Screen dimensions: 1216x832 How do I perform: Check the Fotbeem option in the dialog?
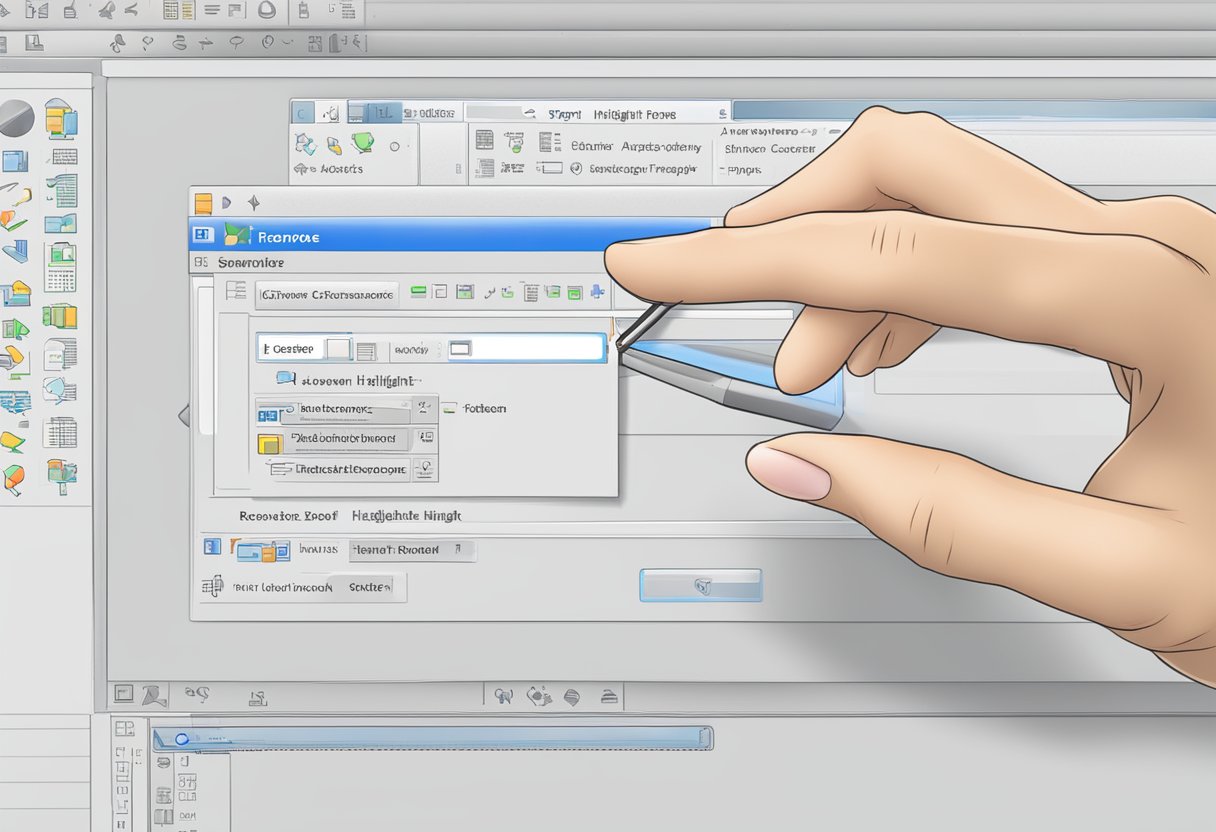pos(450,407)
